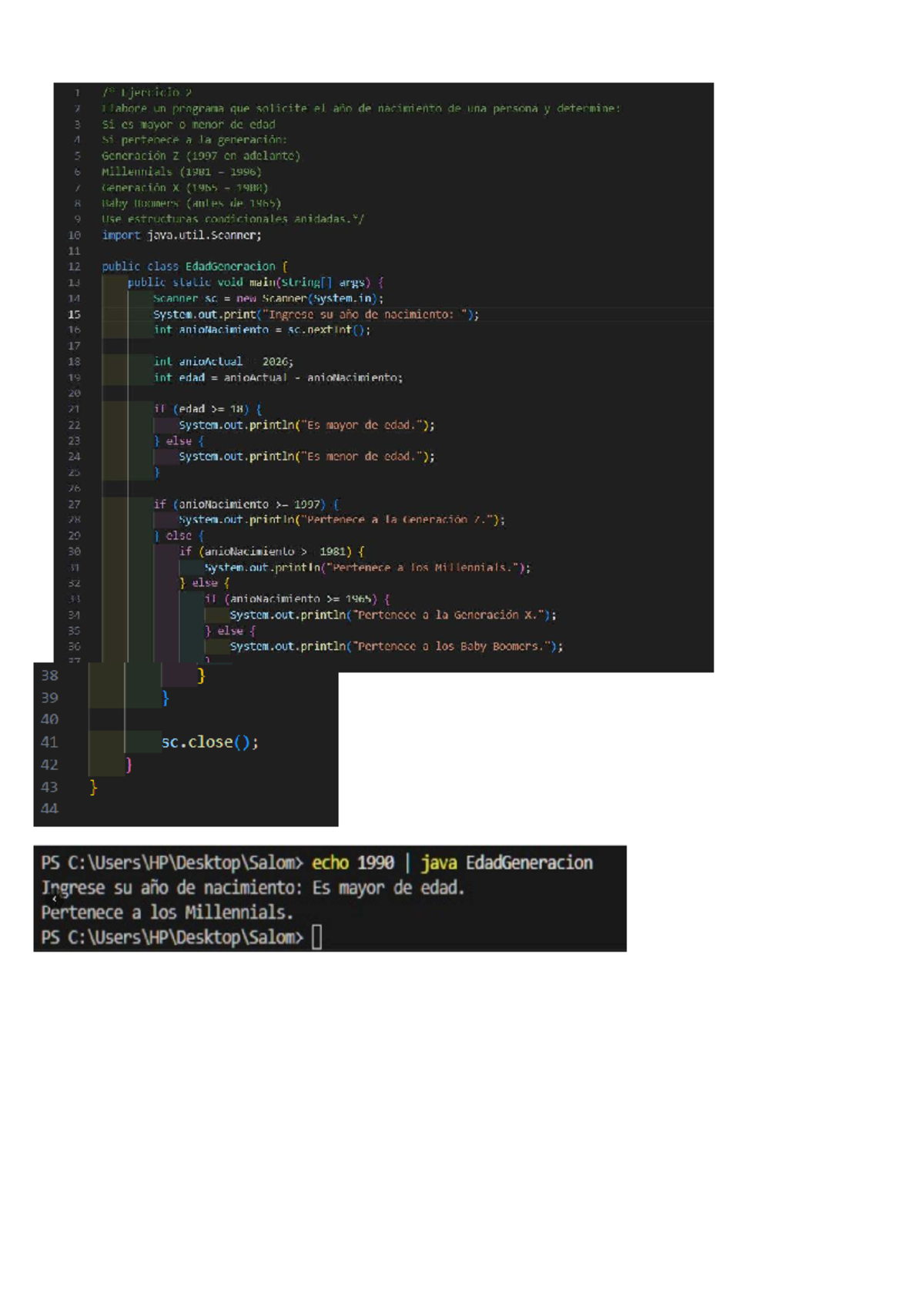The image size is (924, 1306).
Task: Click the "if (edad >= 18) {" line
Action: 208,409
